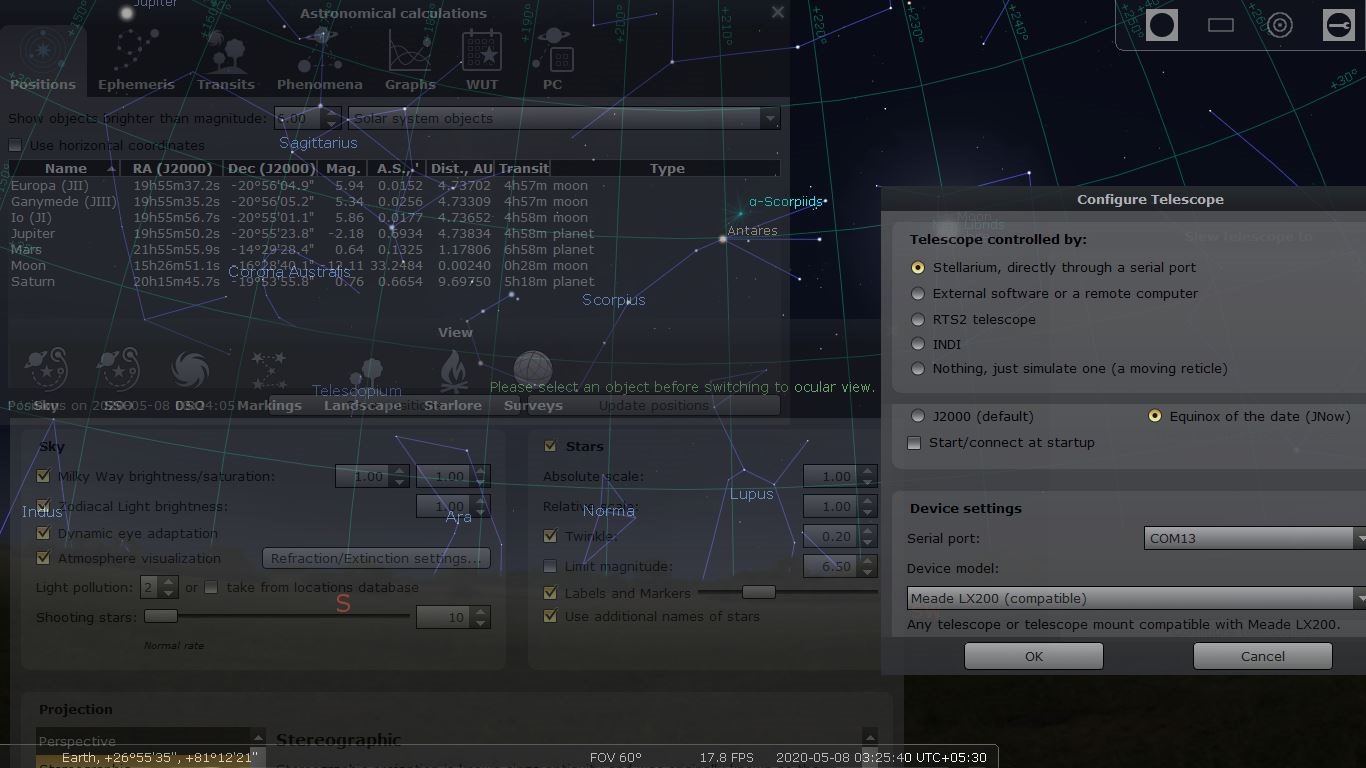The image size is (1366, 768).
Task: Click Cancel in Configure Telescope
Action: [x=1263, y=656]
